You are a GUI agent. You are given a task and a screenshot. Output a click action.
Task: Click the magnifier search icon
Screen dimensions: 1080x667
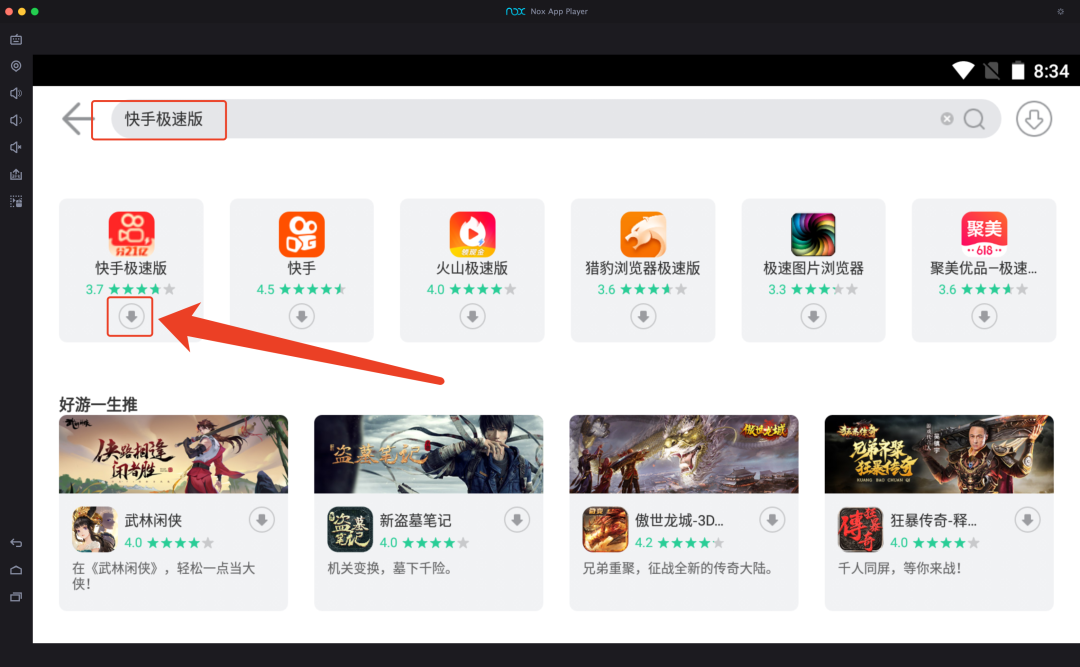[974, 119]
